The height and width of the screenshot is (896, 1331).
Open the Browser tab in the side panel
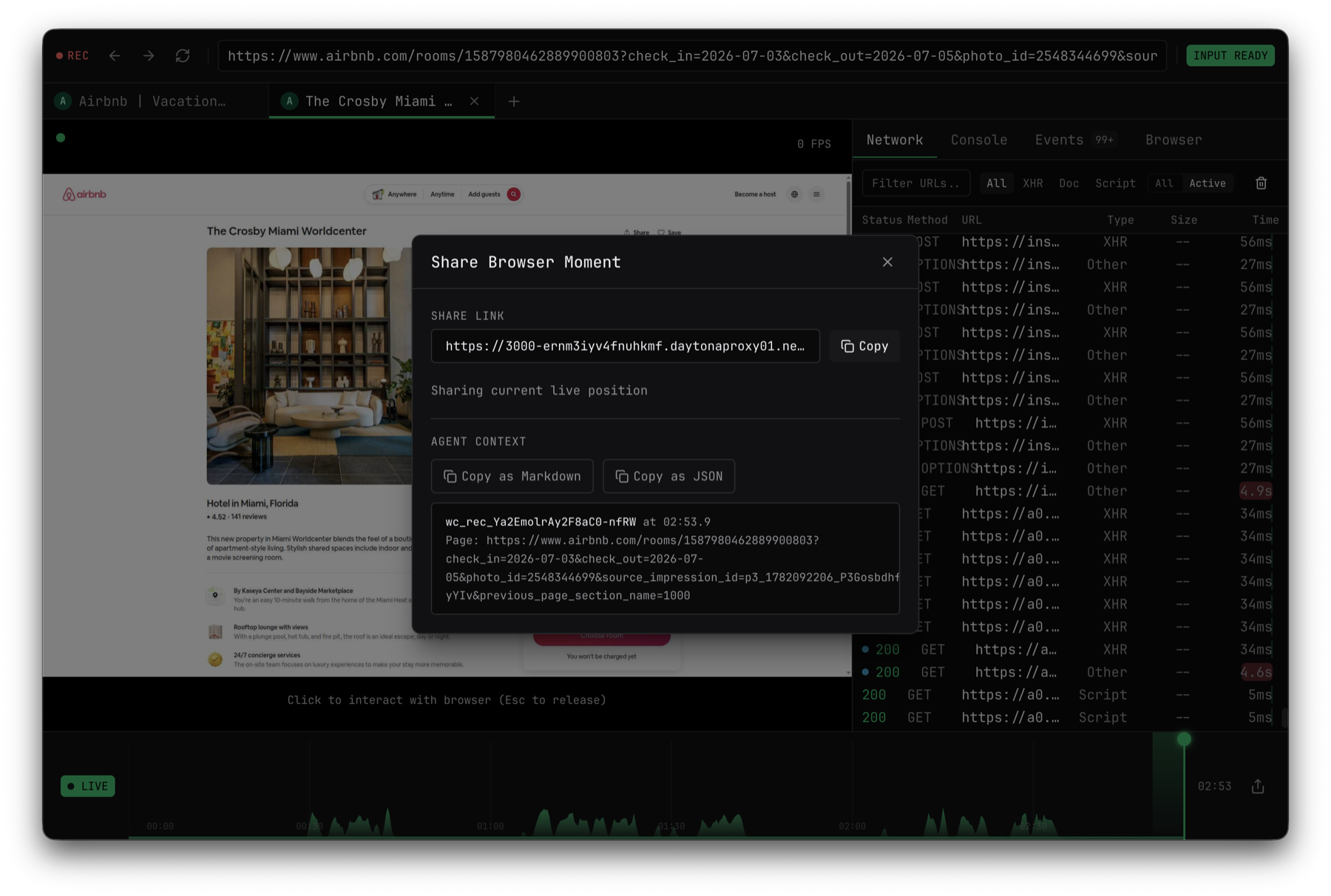[x=1173, y=140]
